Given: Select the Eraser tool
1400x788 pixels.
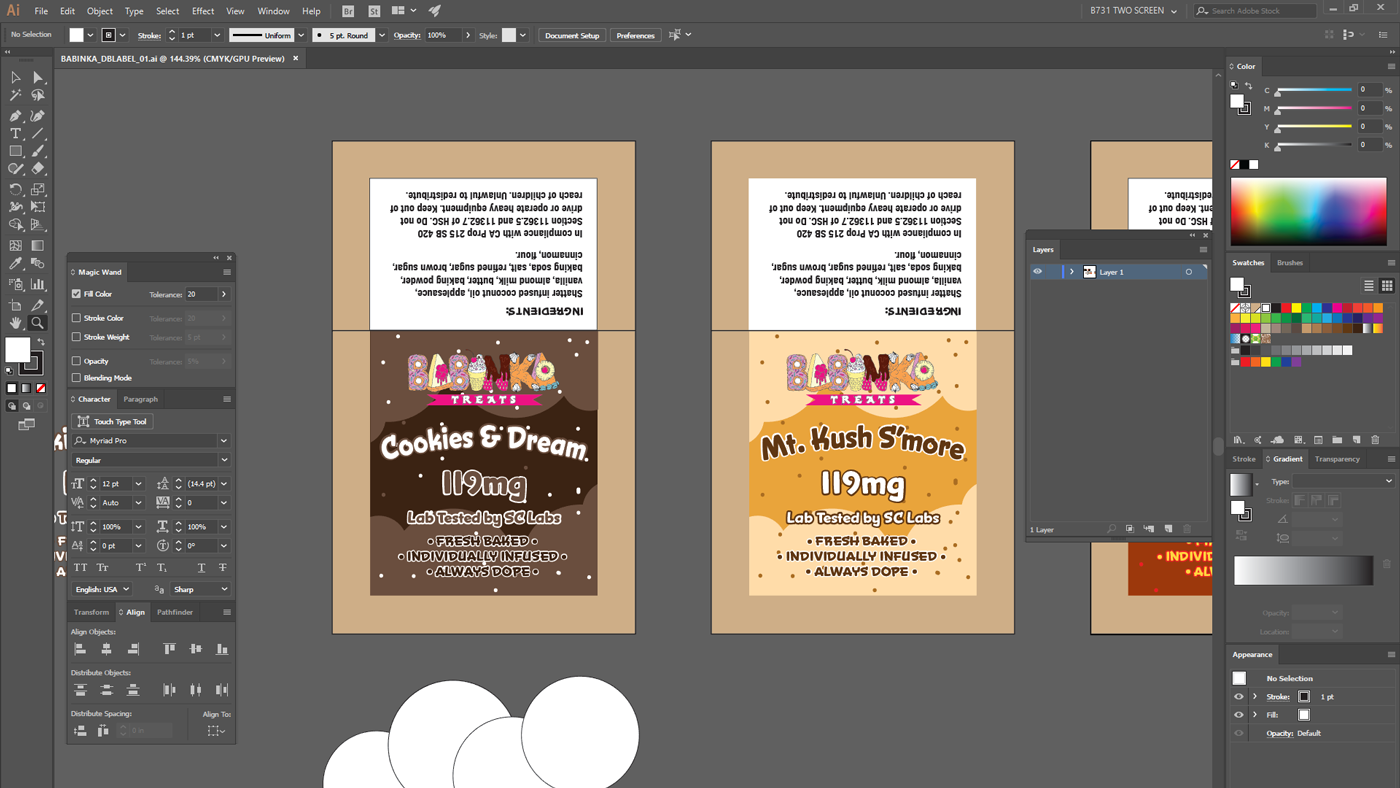Looking at the screenshot, I should coord(38,169).
